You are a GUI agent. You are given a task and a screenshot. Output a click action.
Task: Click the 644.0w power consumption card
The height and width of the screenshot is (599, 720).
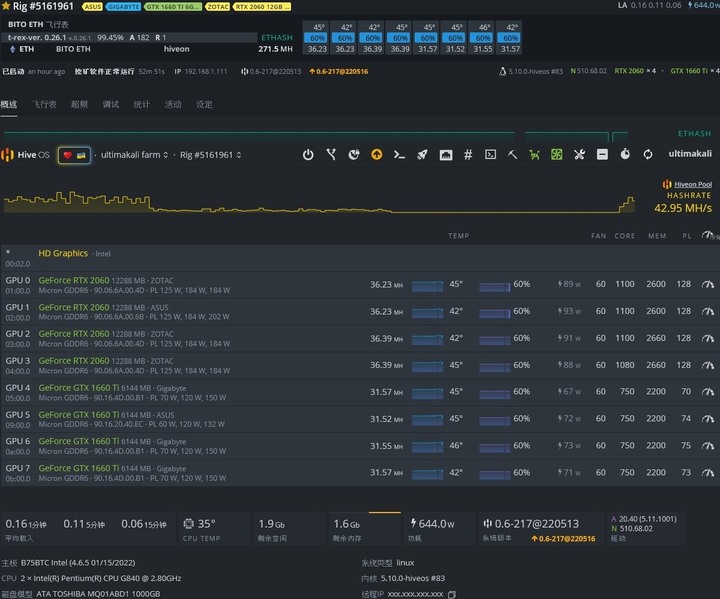[x=439, y=529]
